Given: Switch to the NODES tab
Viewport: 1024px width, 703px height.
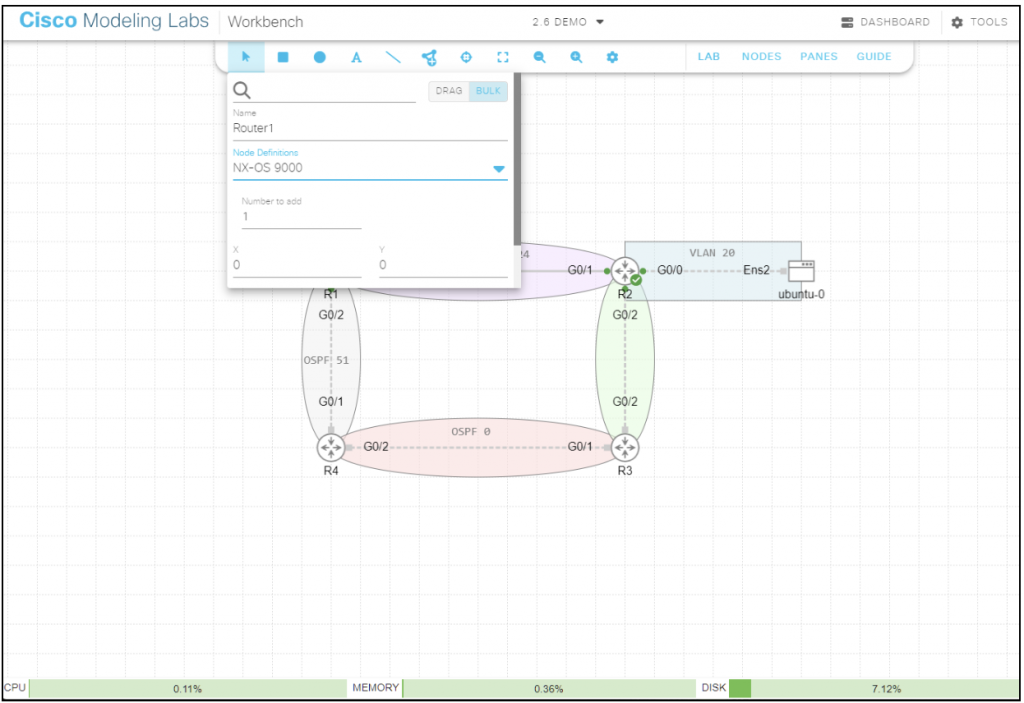Looking at the screenshot, I should [761, 56].
